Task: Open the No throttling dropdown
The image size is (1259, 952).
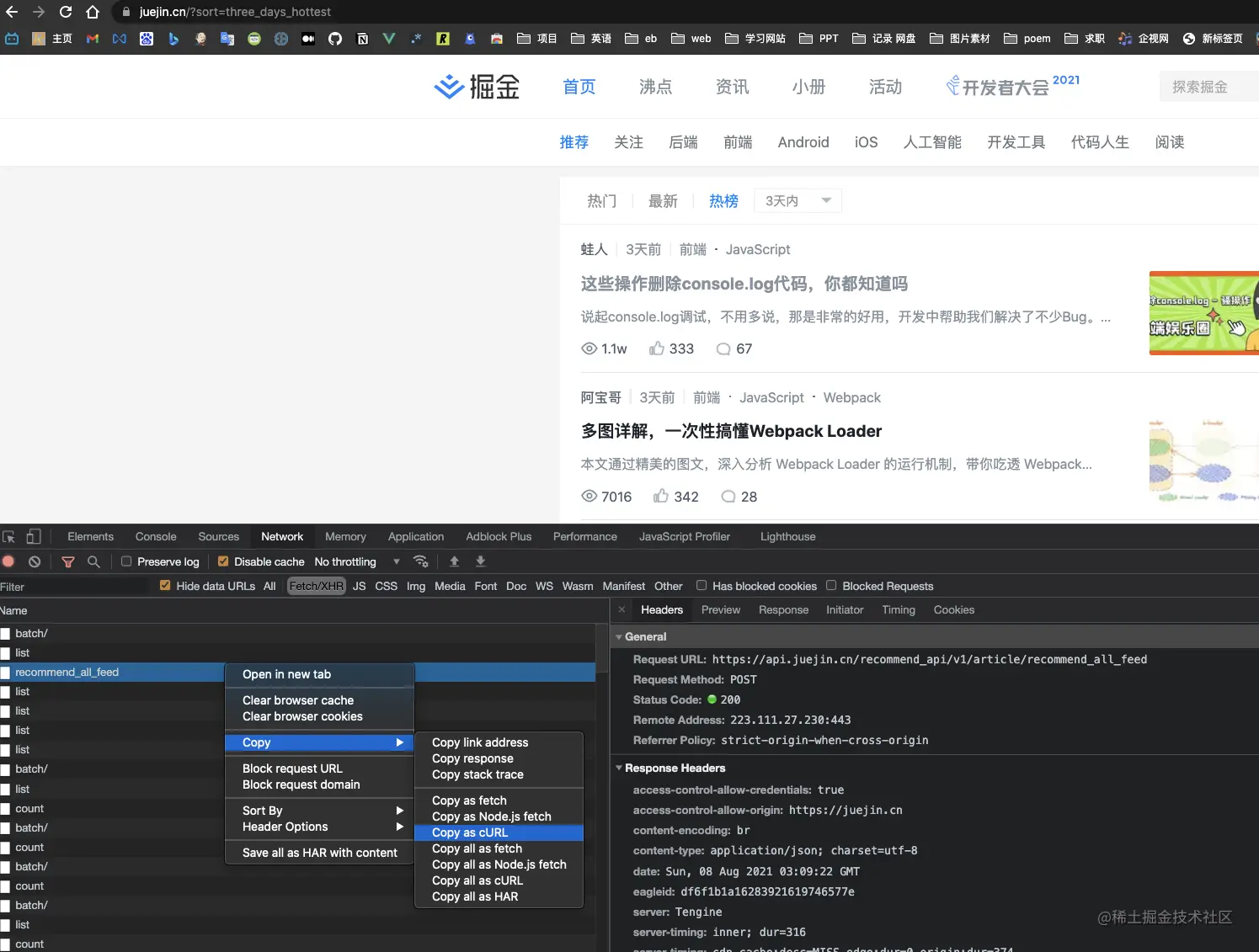Action: click(x=357, y=561)
